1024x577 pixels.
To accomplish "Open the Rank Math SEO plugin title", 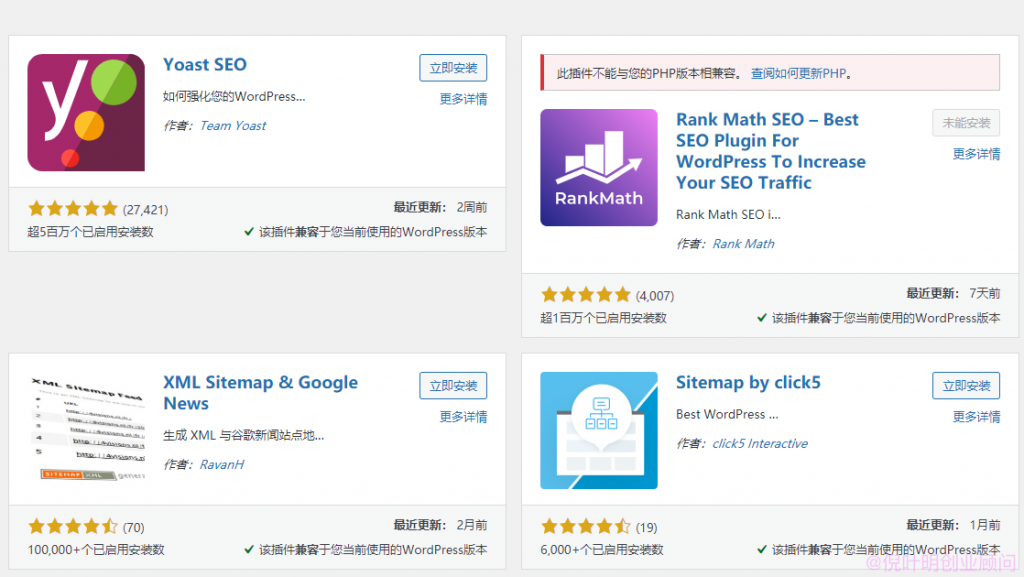I will tap(771, 151).
